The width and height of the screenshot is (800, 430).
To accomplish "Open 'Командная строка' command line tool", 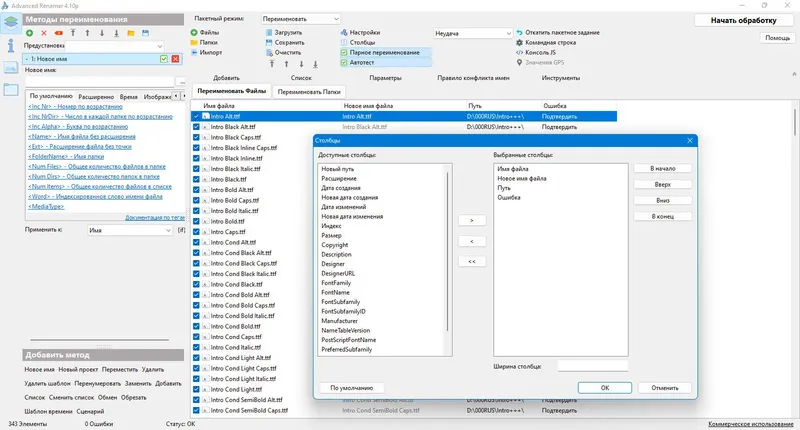I will [546, 42].
